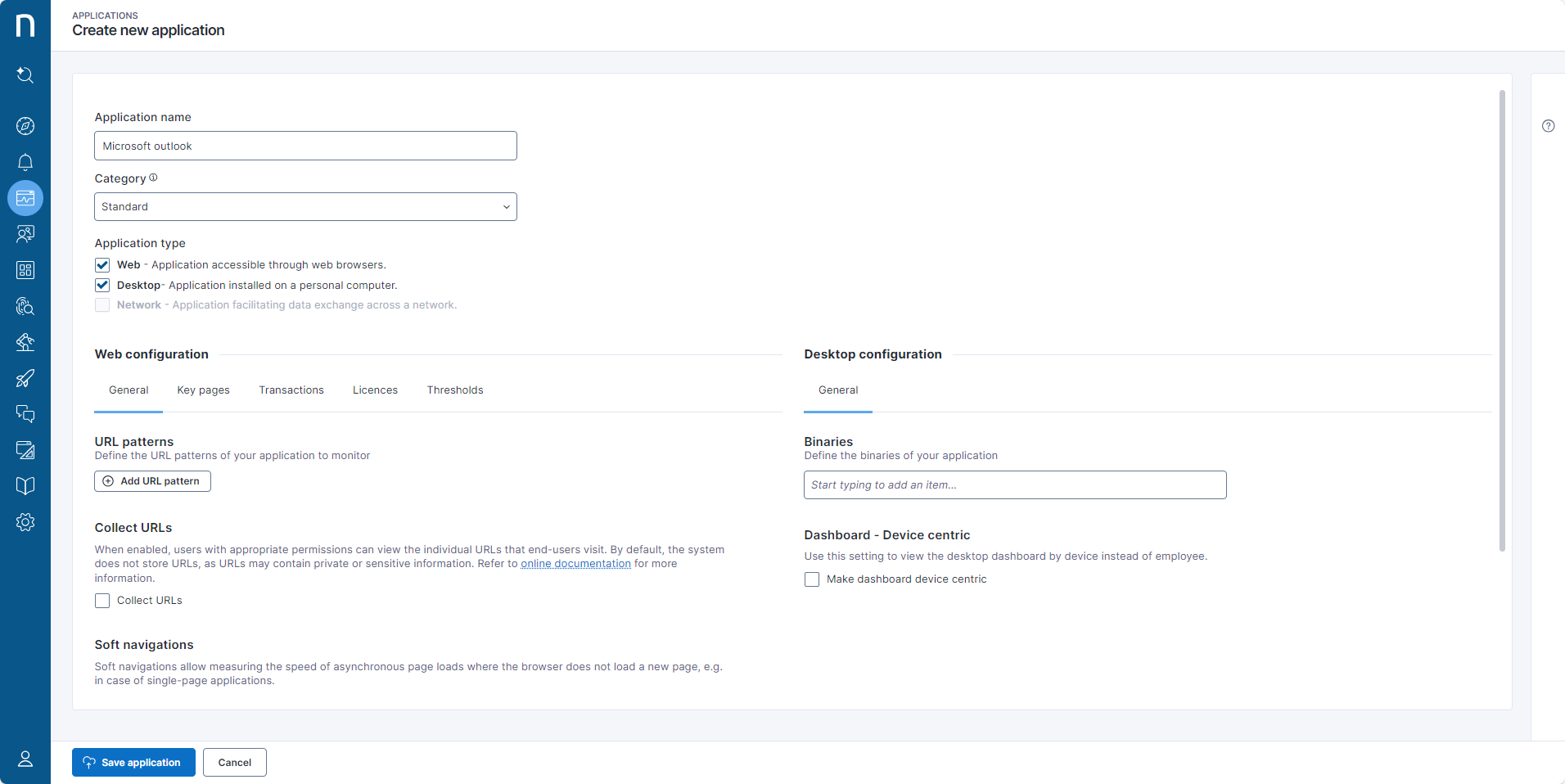
Task: Click the chat bubbles icon in sidebar
Action: click(25, 414)
